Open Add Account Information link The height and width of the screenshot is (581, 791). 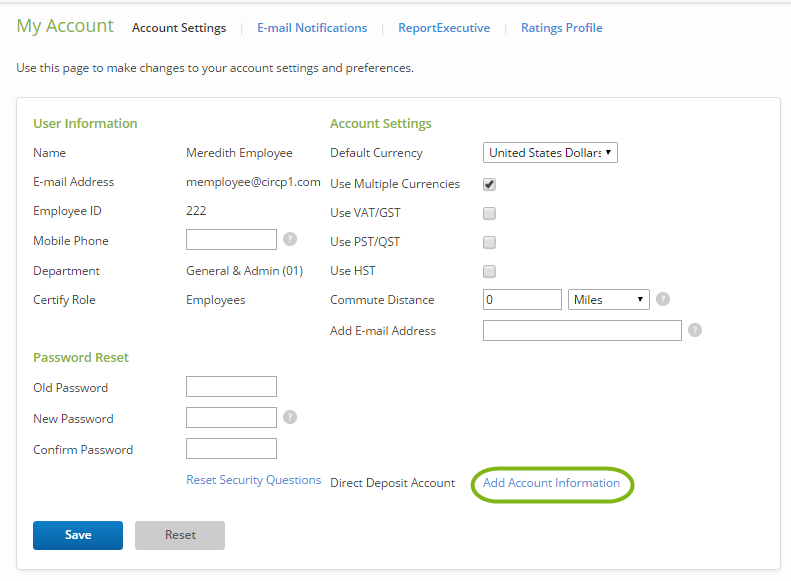[x=551, y=483]
